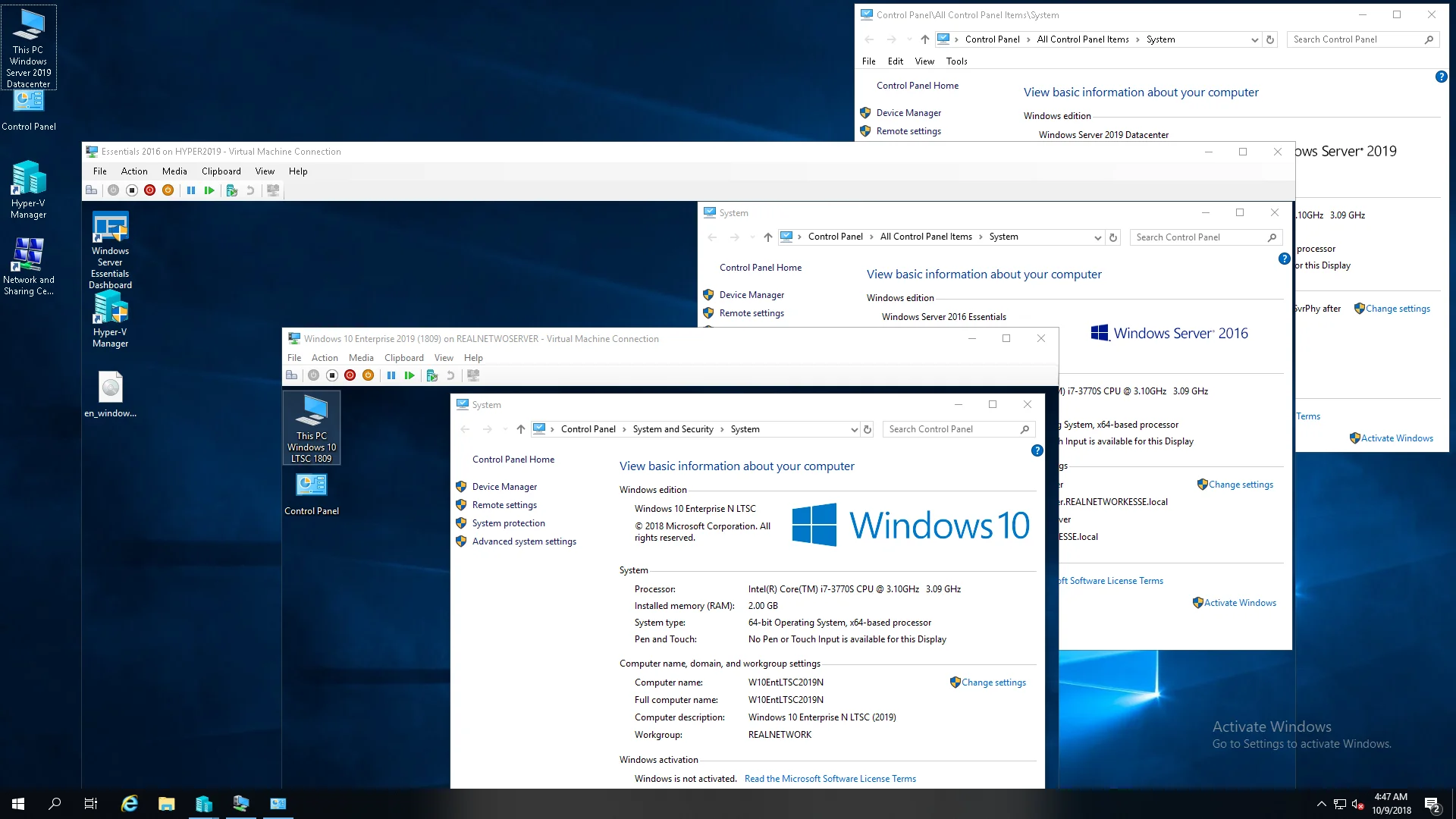The height and width of the screenshot is (819, 1456).
Task: Turn off the Windows 10 VM with red power icon
Action: click(x=350, y=375)
